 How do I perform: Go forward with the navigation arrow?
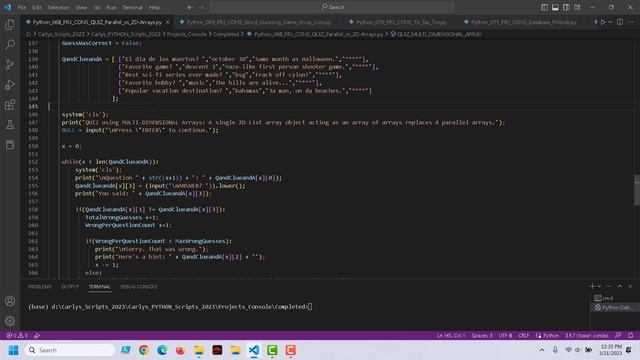[202, 7]
